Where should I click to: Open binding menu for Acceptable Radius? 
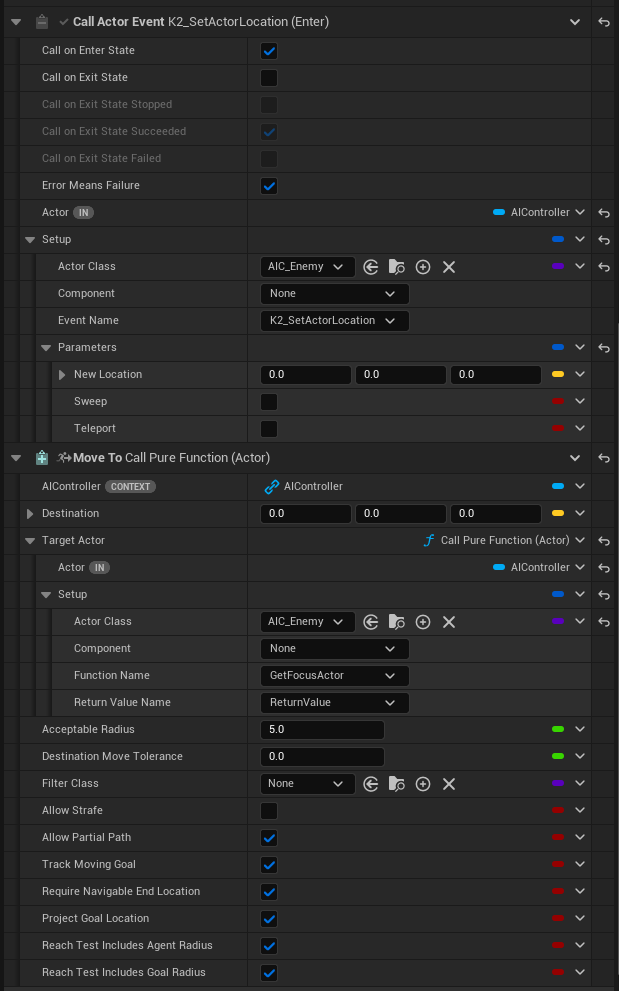(x=580, y=729)
